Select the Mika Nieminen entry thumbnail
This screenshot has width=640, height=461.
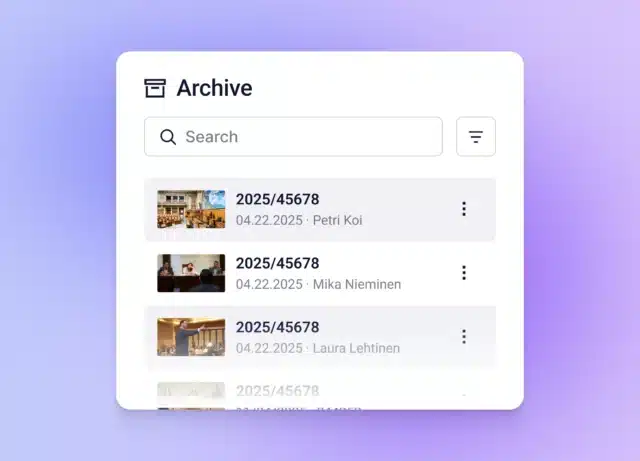[191, 273]
